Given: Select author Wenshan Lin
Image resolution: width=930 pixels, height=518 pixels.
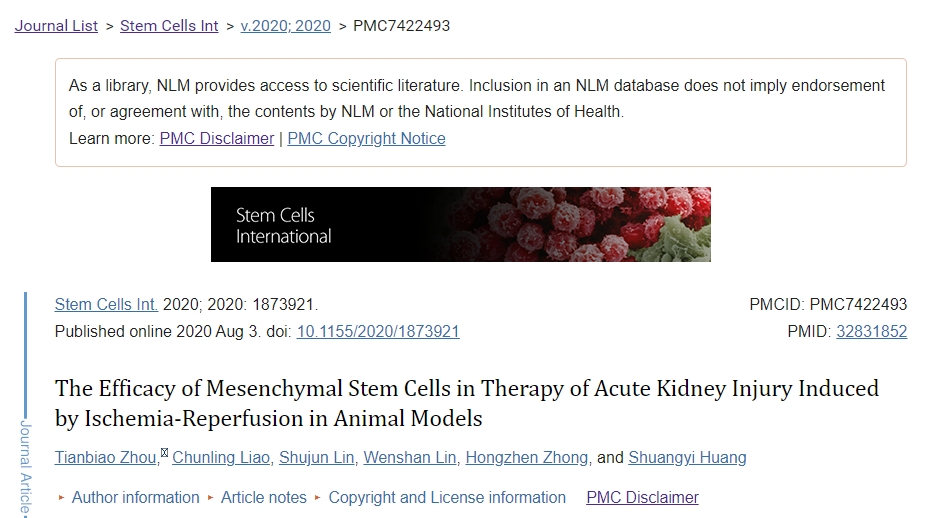Looking at the screenshot, I should (x=410, y=458).
